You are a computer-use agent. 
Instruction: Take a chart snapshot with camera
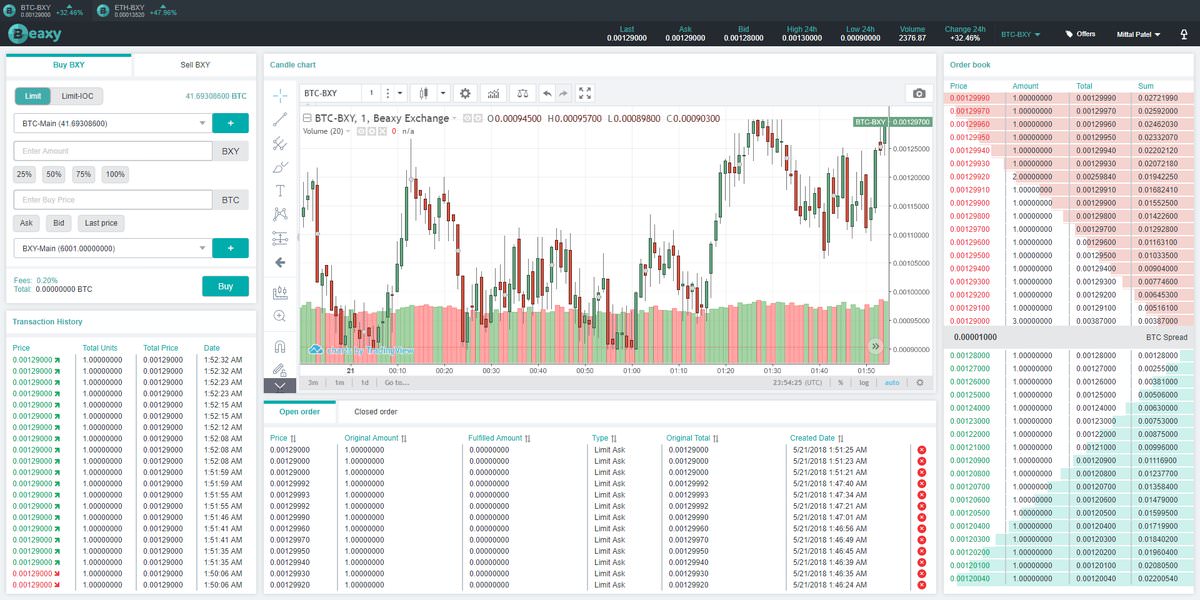(918, 93)
